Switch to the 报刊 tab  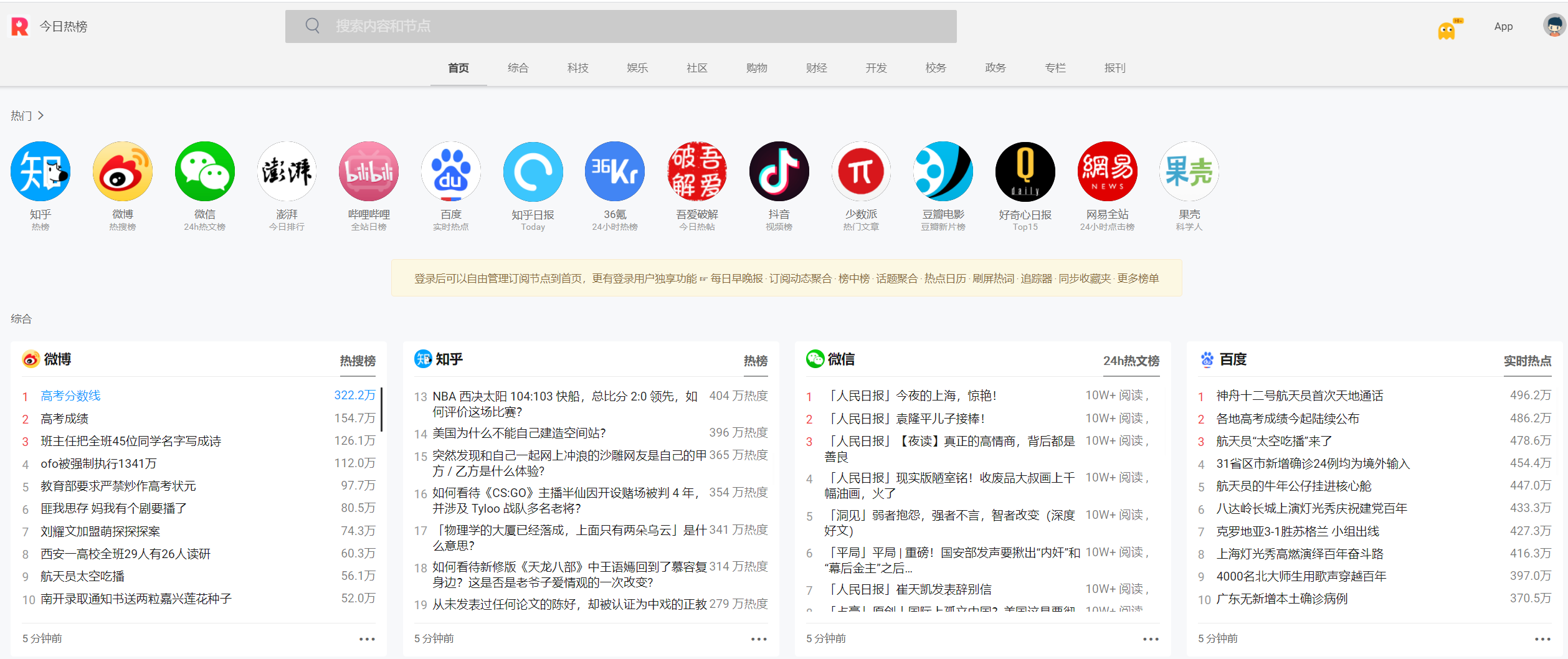pyautogui.click(x=1115, y=68)
